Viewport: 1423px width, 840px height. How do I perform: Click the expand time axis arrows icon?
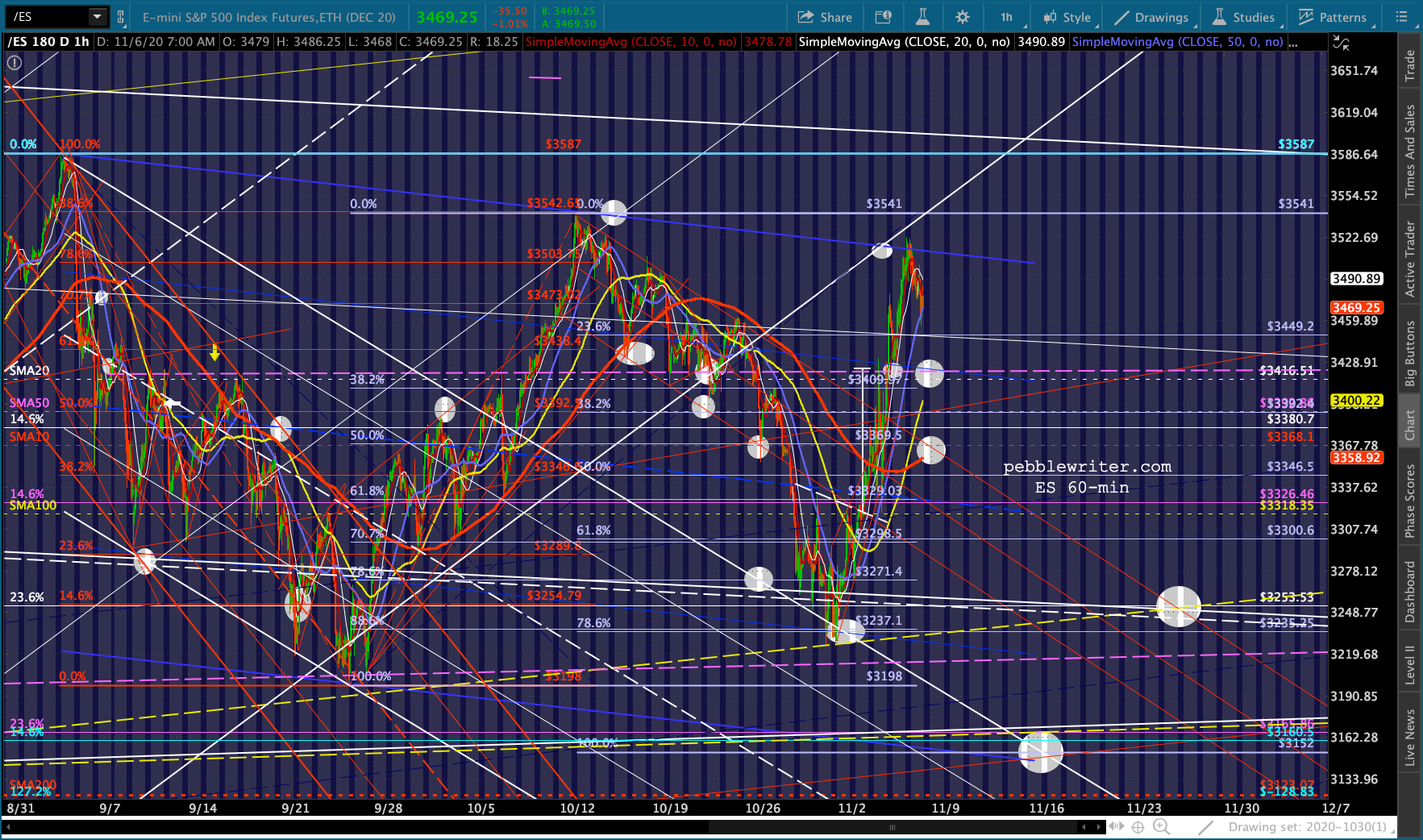pos(1117,826)
